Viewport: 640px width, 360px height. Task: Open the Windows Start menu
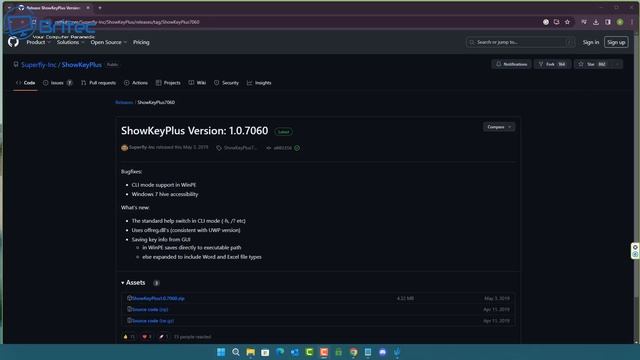(x=221, y=352)
